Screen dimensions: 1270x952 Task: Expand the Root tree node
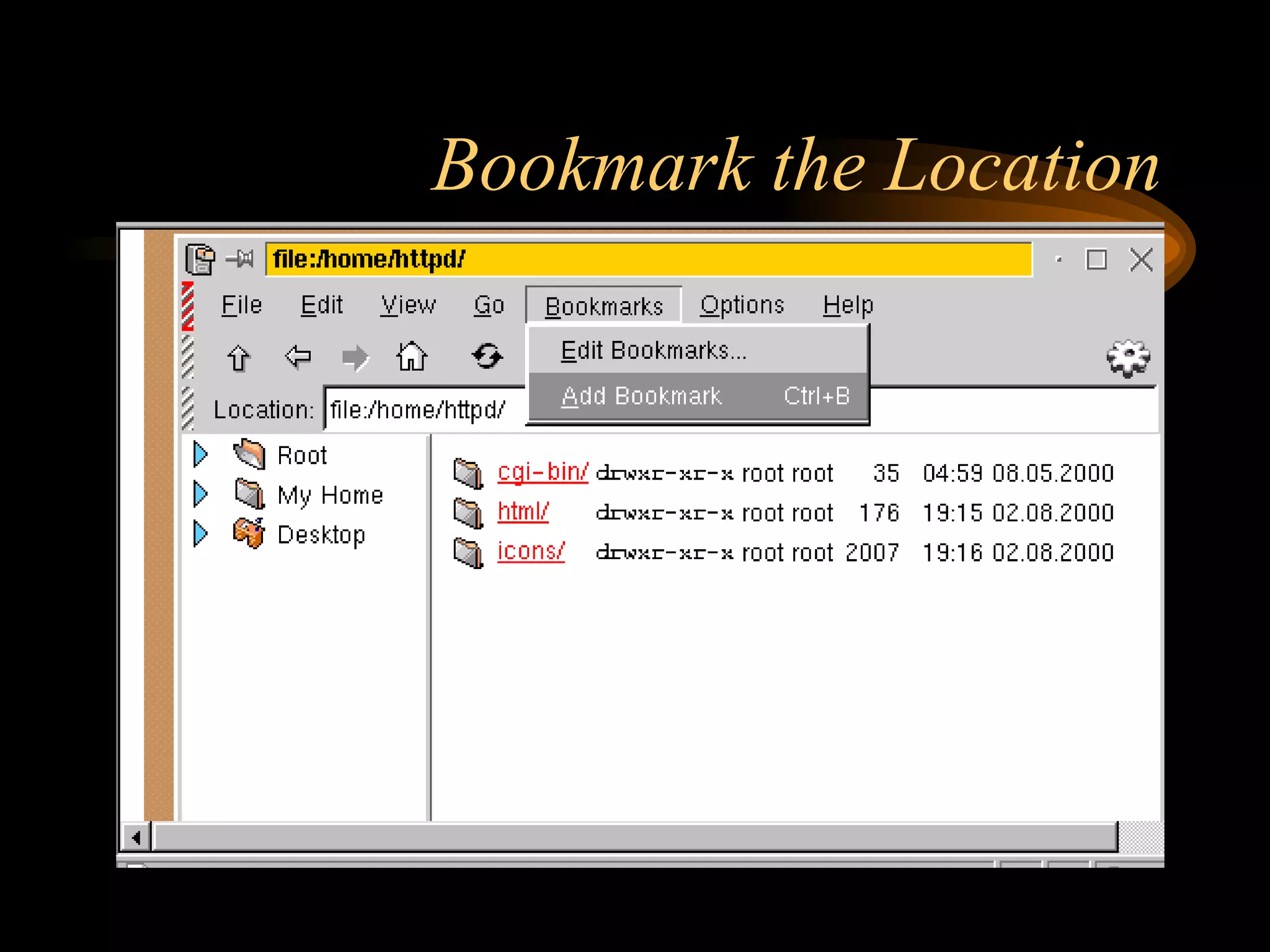coord(200,454)
